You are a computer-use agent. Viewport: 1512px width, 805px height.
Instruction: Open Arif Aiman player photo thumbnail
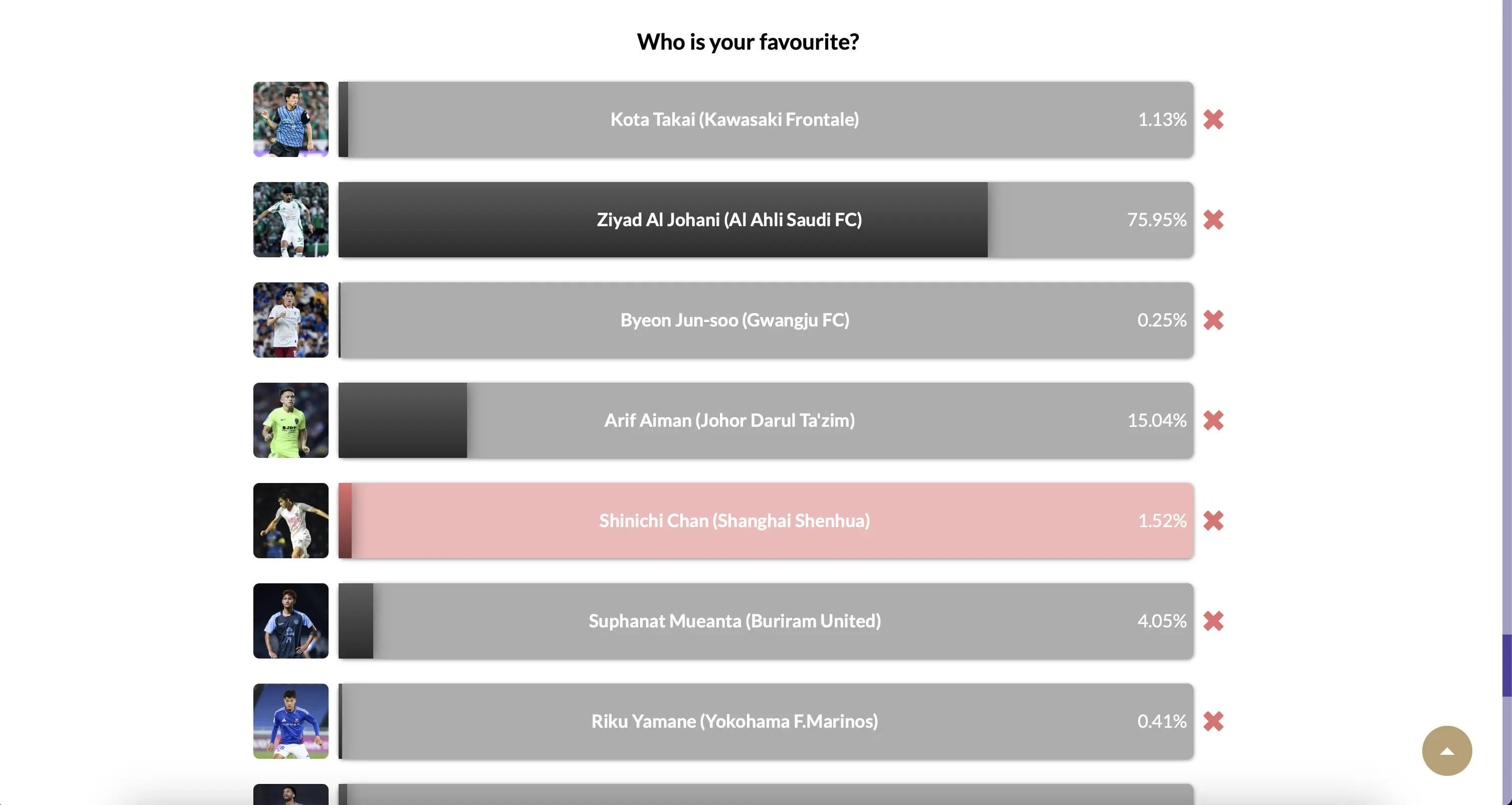tap(290, 420)
